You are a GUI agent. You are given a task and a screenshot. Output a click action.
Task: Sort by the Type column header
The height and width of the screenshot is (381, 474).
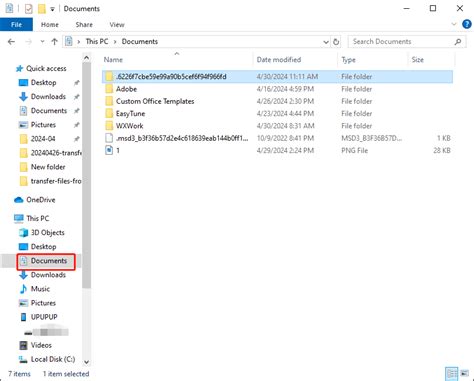tap(348, 60)
